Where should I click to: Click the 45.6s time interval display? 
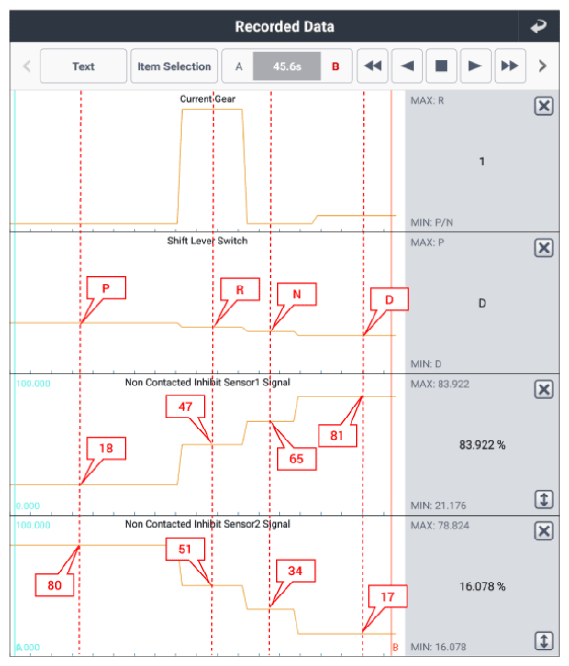point(287,66)
